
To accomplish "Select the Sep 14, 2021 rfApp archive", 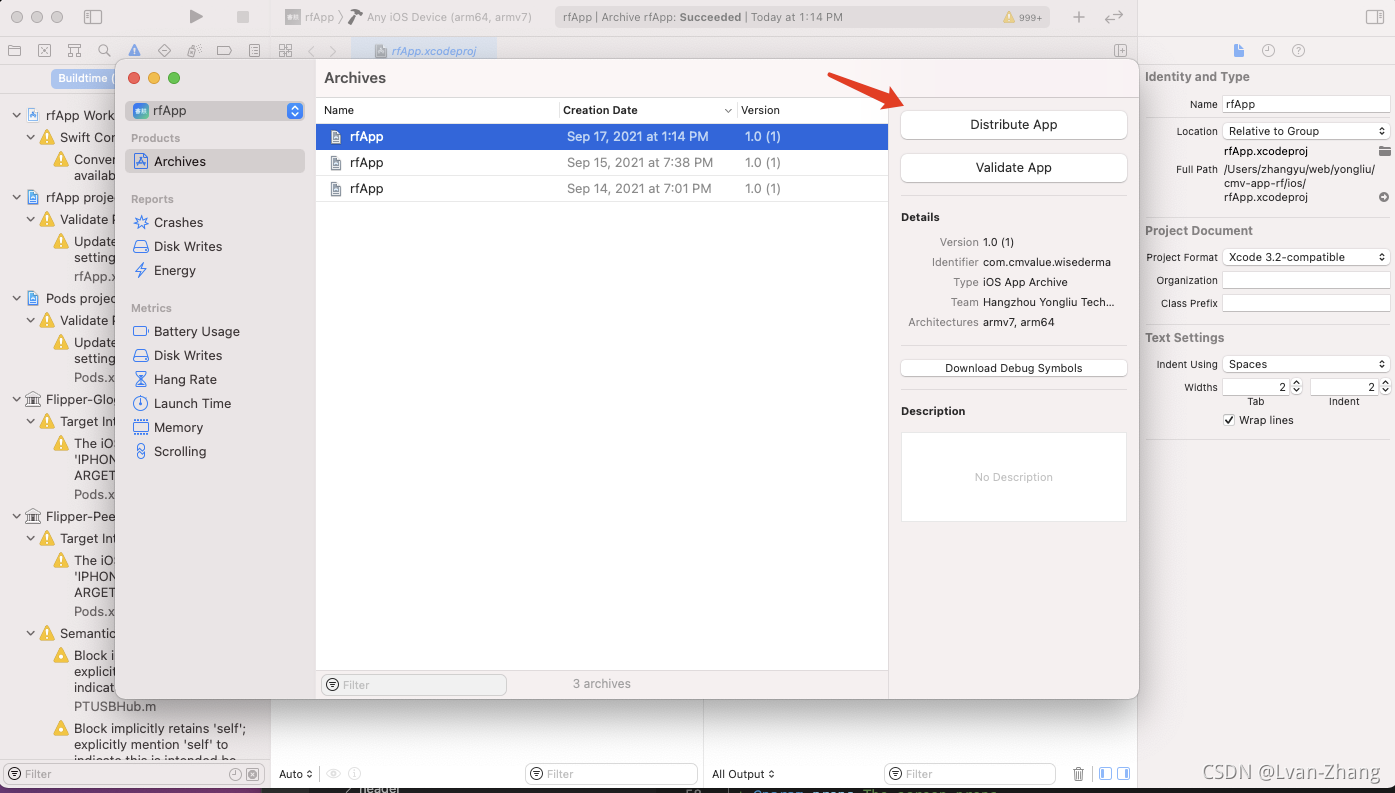I will pyautogui.click(x=602, y=188).
